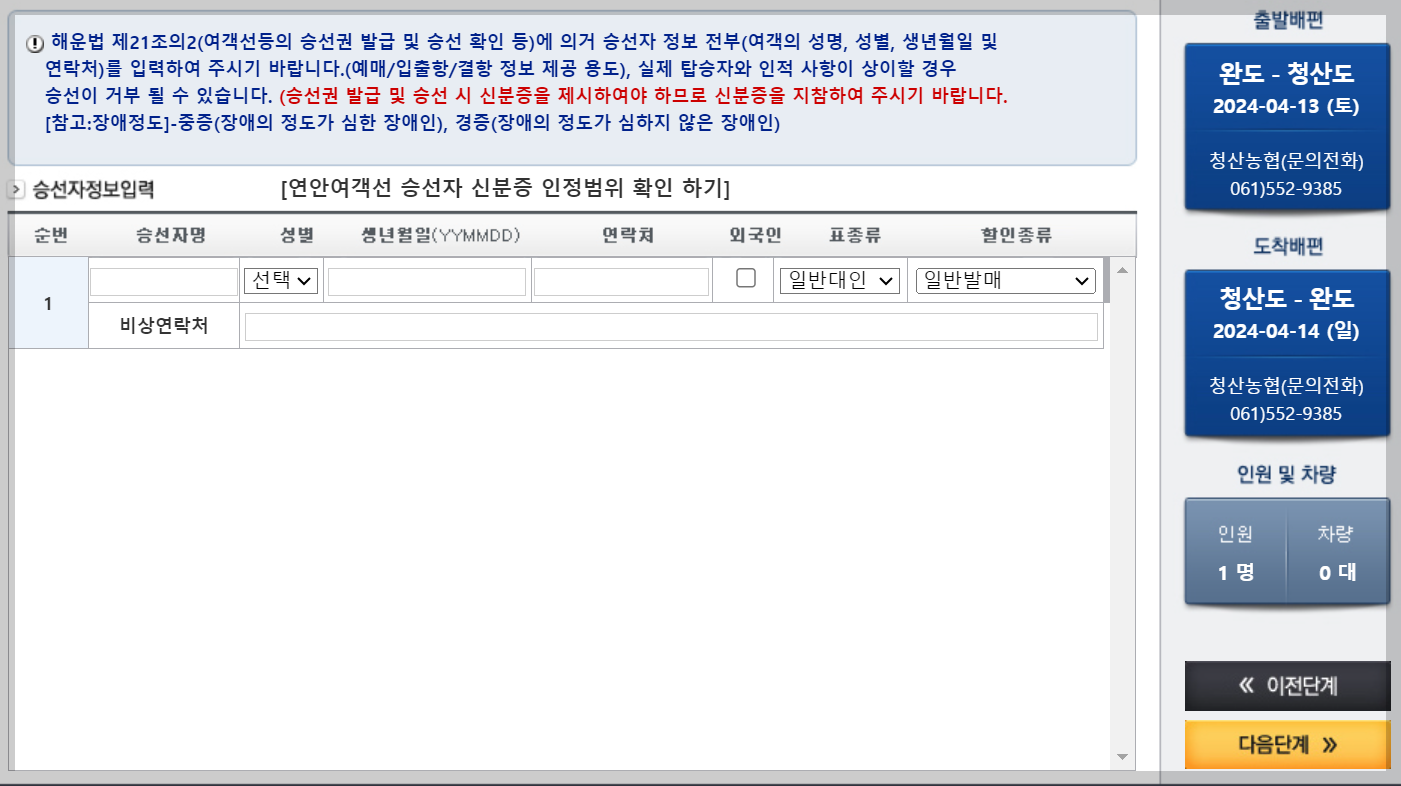This screenshot has width=1401, height=786.
Task: Open the 성별 선택 dropdown
Action: click(281, 281)
